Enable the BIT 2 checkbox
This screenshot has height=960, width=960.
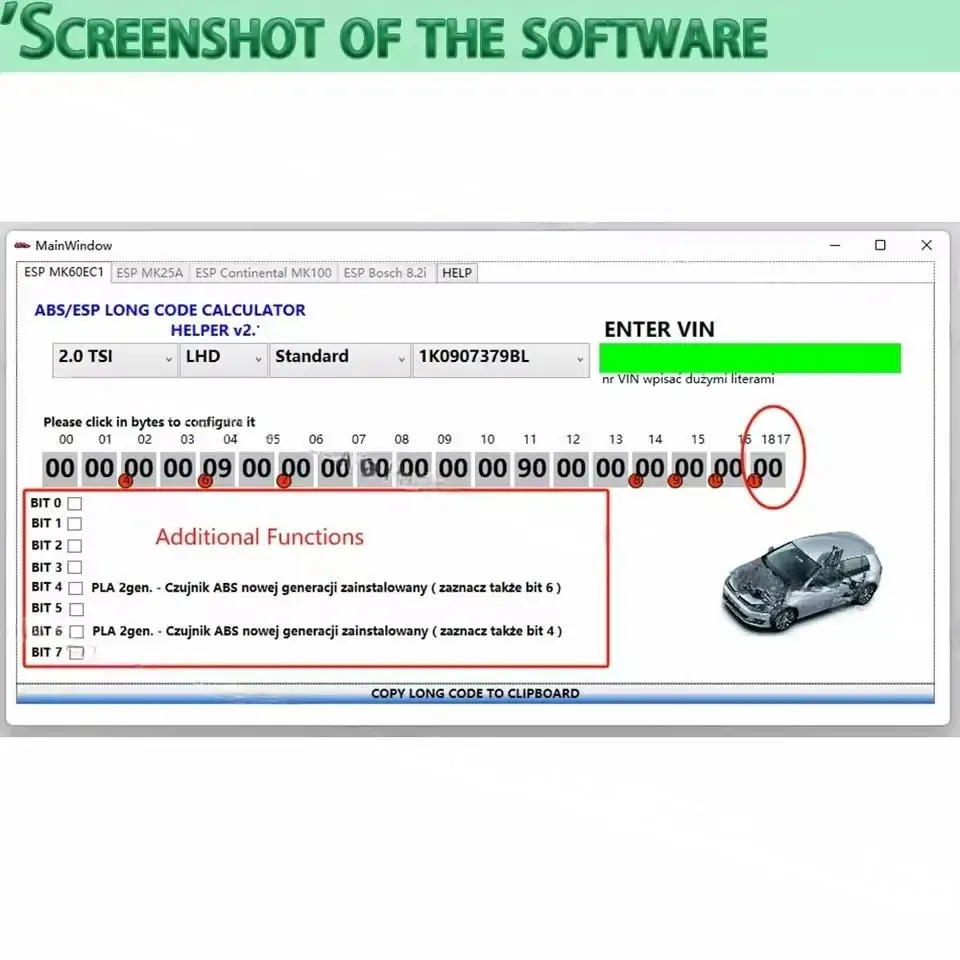point(76,545)
